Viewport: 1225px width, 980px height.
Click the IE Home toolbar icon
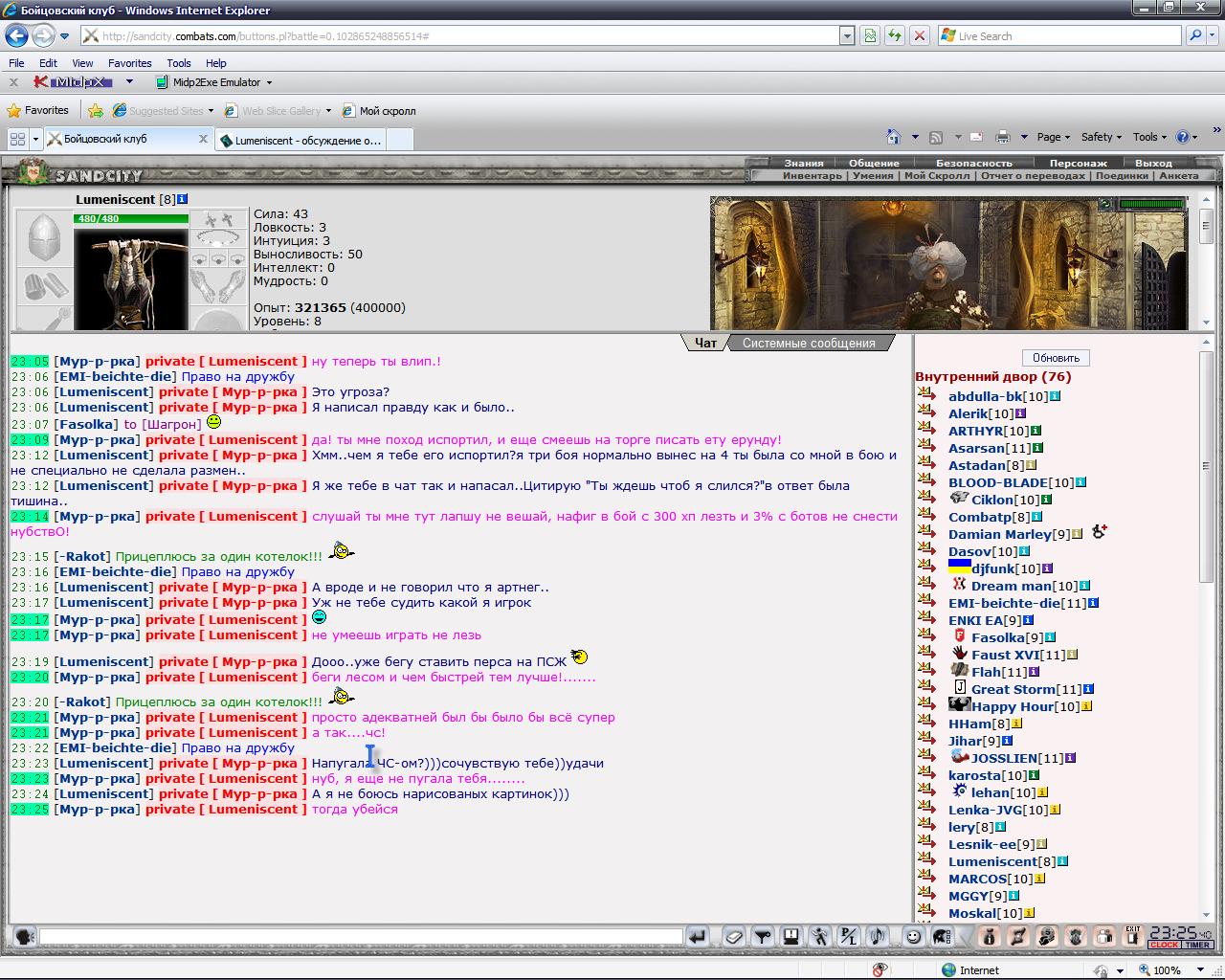(893, 137)
